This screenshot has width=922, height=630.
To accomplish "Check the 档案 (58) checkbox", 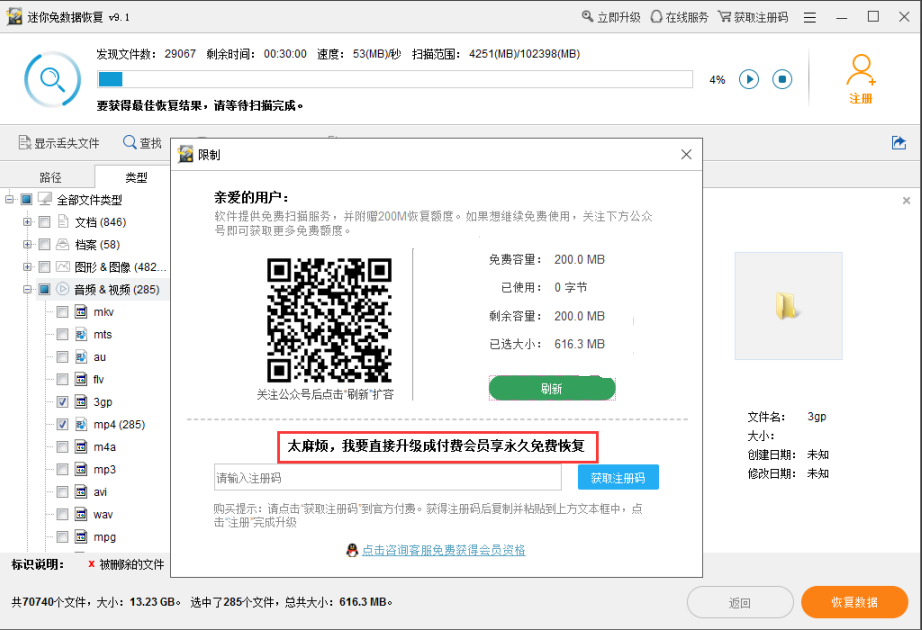I will (44, 244).
